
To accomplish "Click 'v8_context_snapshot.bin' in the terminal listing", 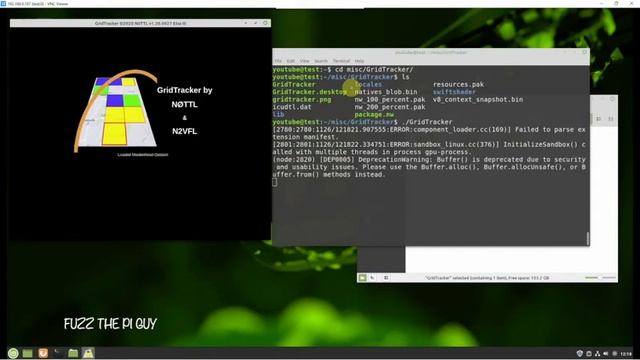I will click(x=478, y=99).
